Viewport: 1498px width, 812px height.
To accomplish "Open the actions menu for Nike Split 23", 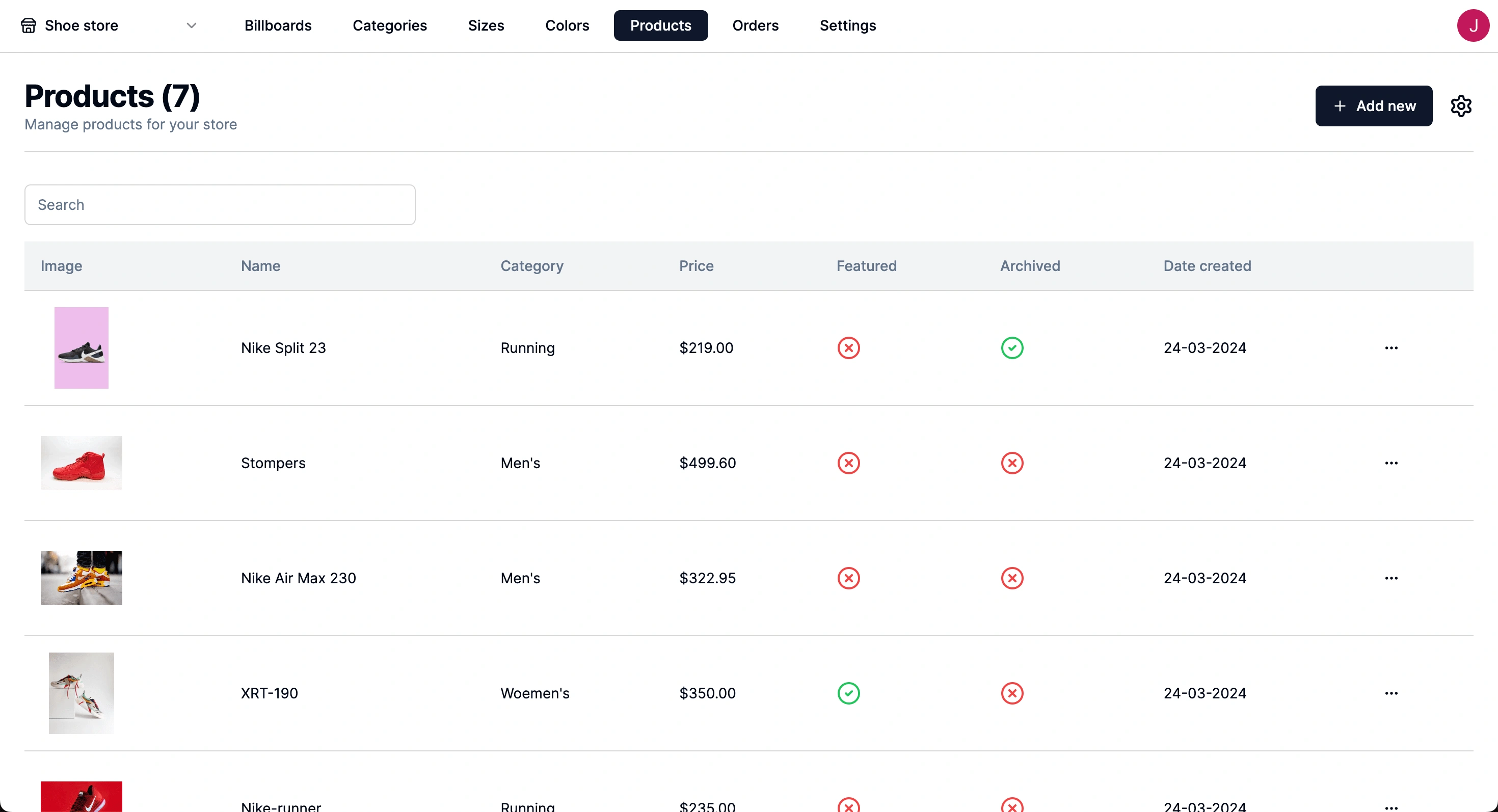I will pos(1391,347).
